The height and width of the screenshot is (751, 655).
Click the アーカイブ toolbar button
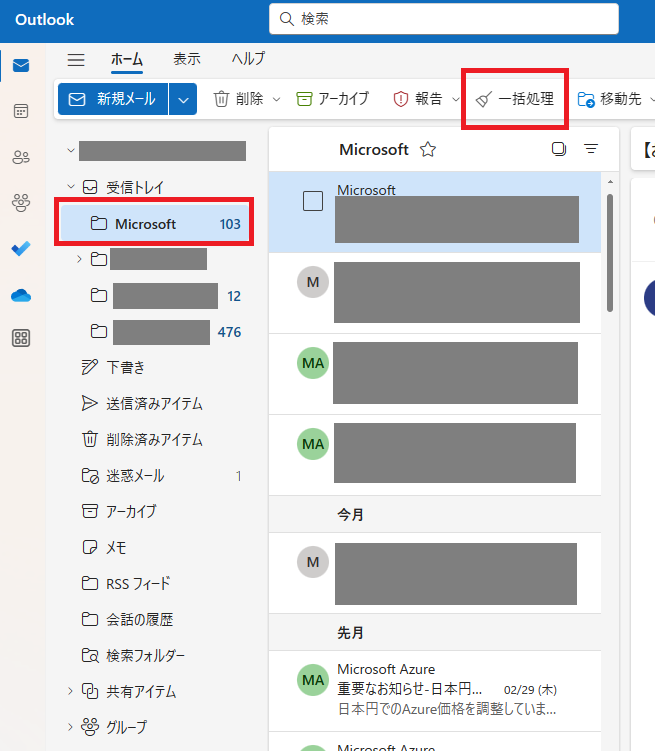333,99
